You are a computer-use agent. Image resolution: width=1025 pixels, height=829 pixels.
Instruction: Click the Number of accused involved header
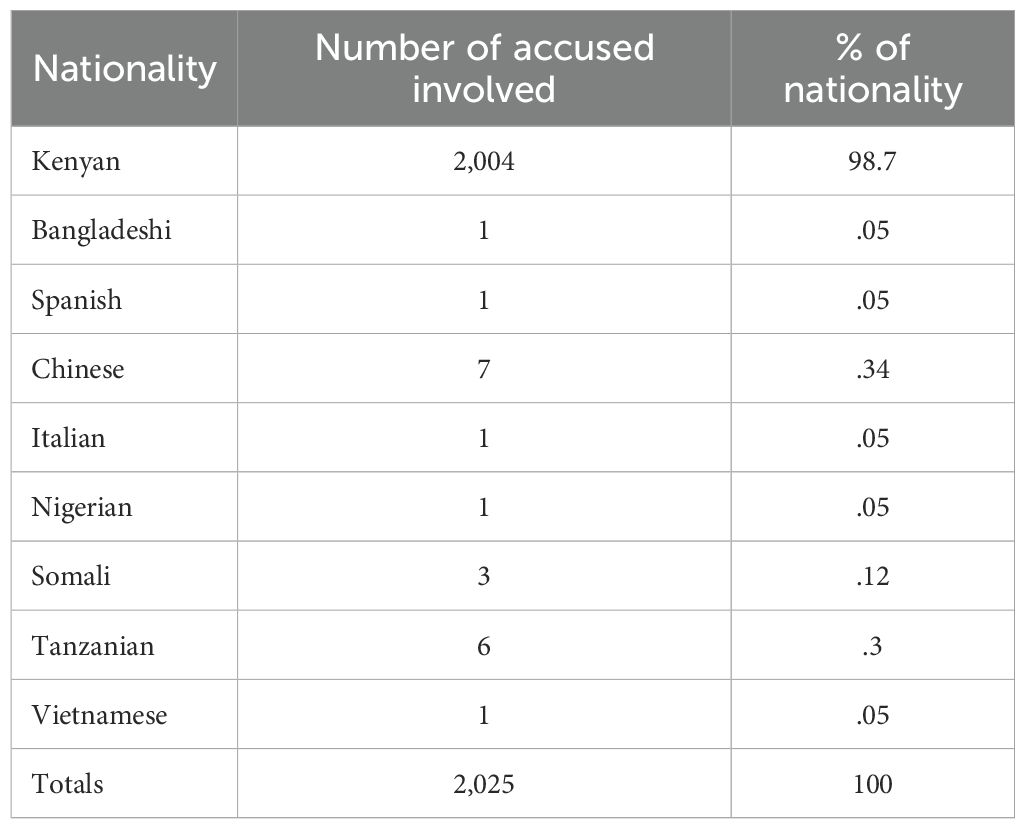pyautogui.click(x=484, y=69)
